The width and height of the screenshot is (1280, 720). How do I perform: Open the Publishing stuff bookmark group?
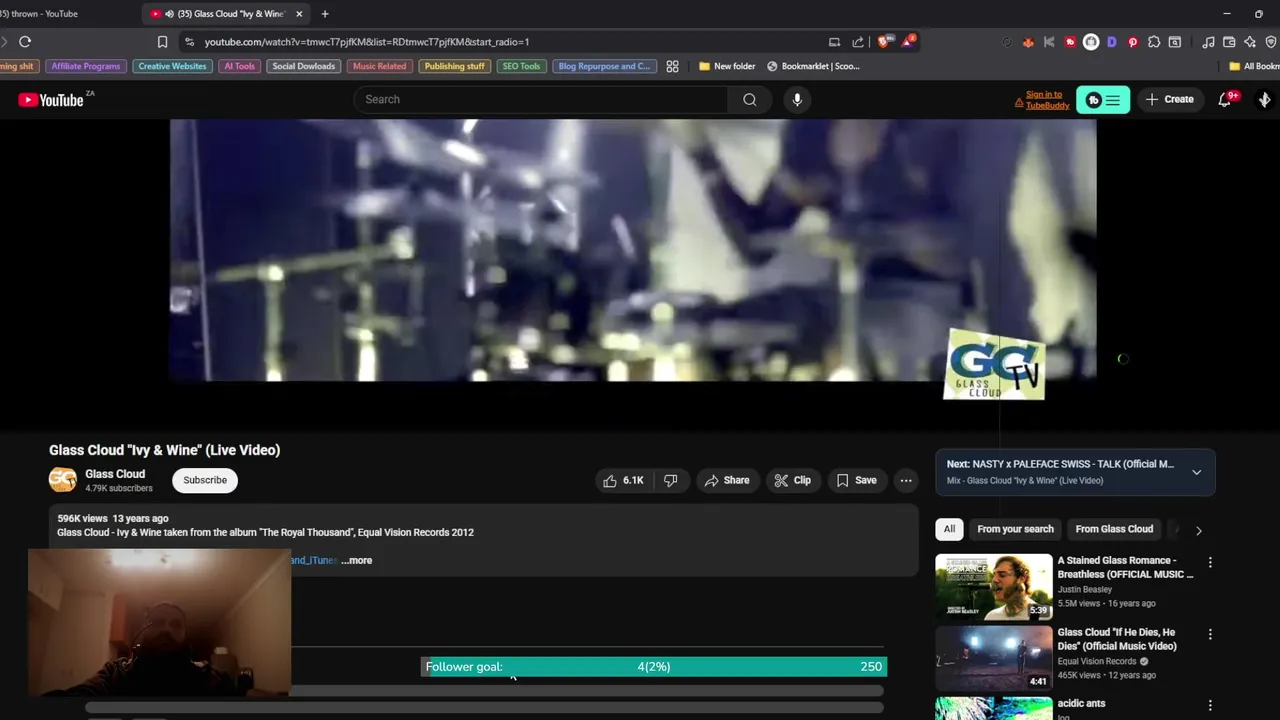click(x=454, y=66)
